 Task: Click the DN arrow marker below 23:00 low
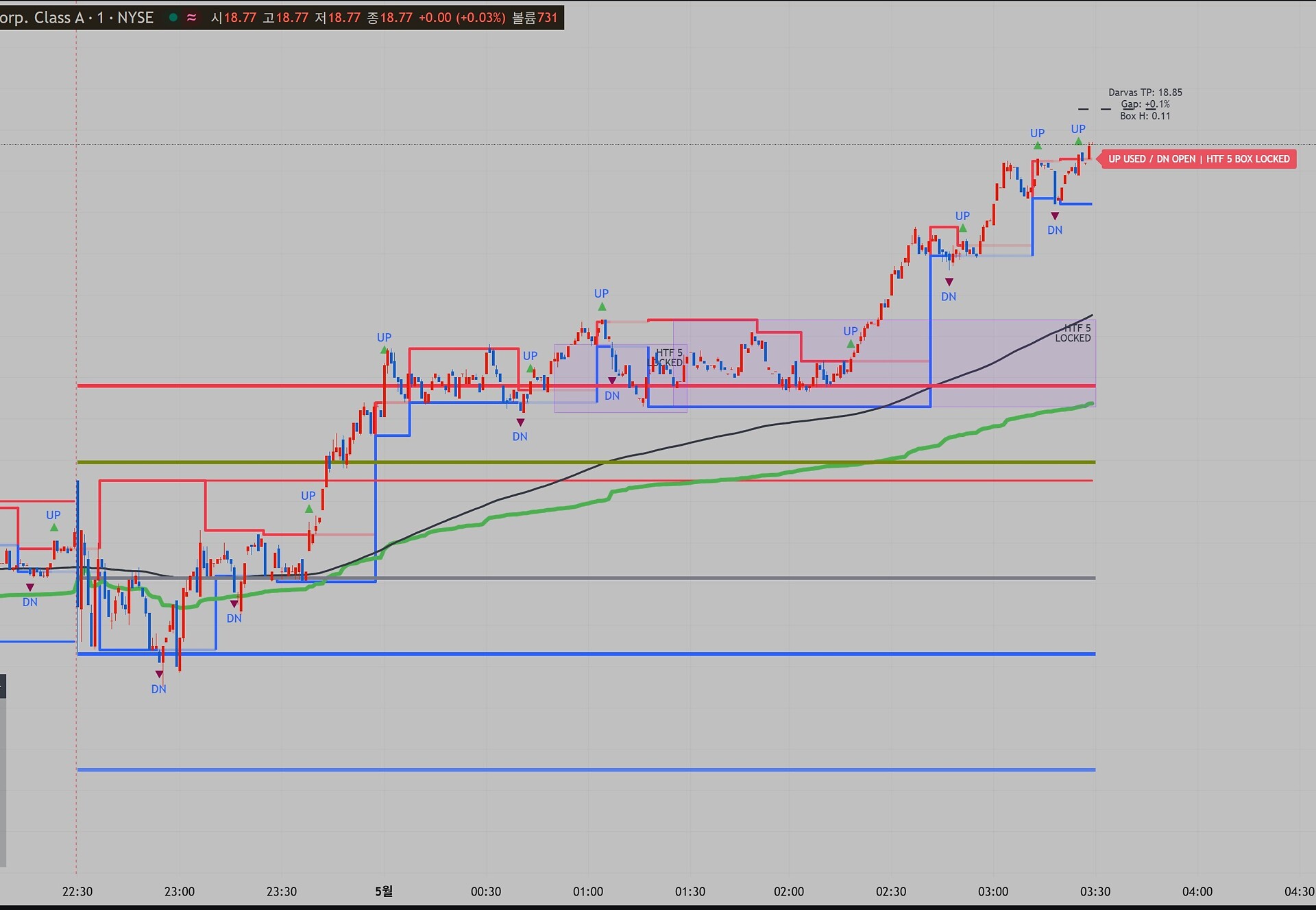pyautogui.click(x=159, y=675)
